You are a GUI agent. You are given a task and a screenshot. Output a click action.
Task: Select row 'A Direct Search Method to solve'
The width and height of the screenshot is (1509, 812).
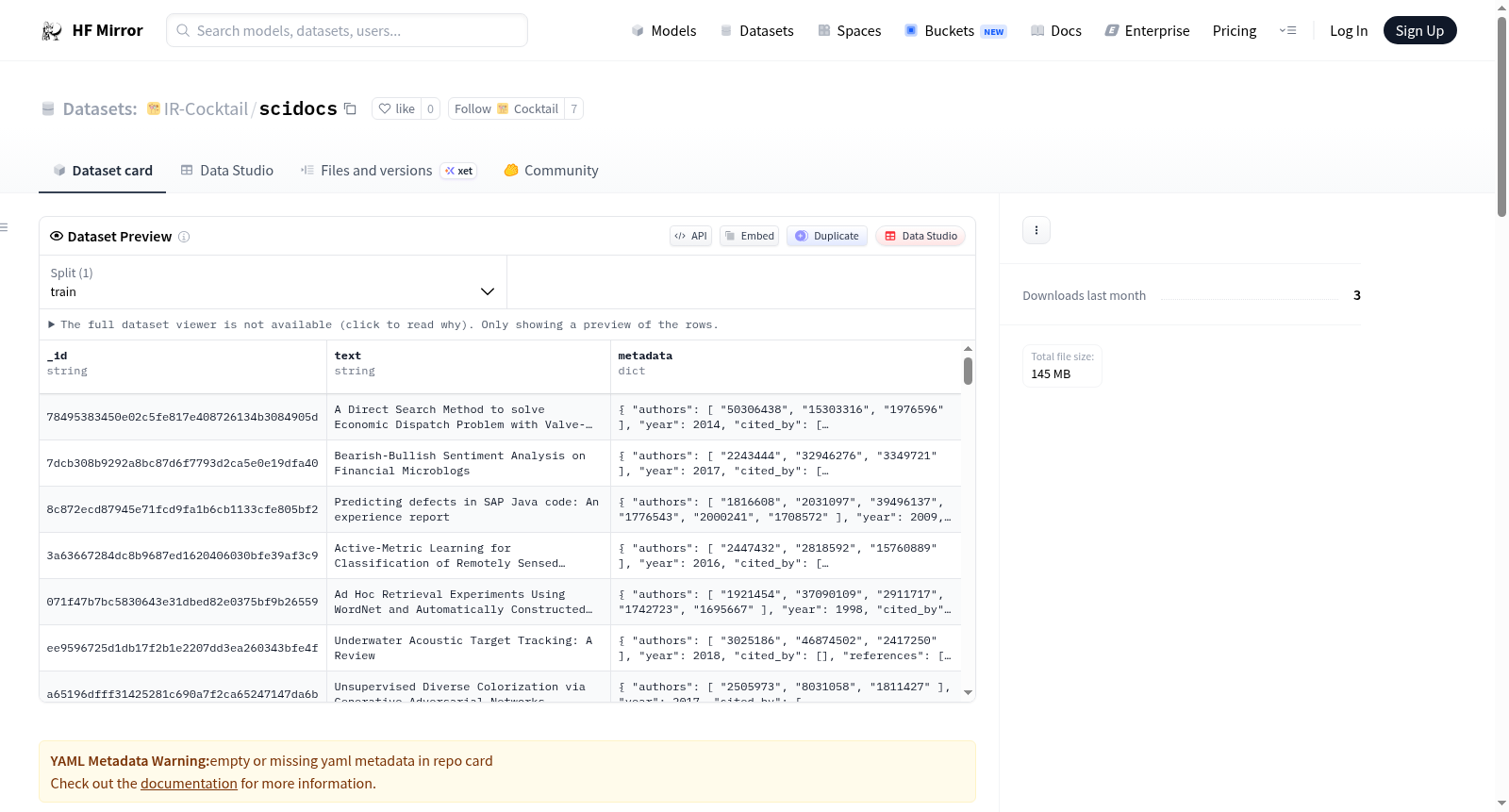(500, 417)
